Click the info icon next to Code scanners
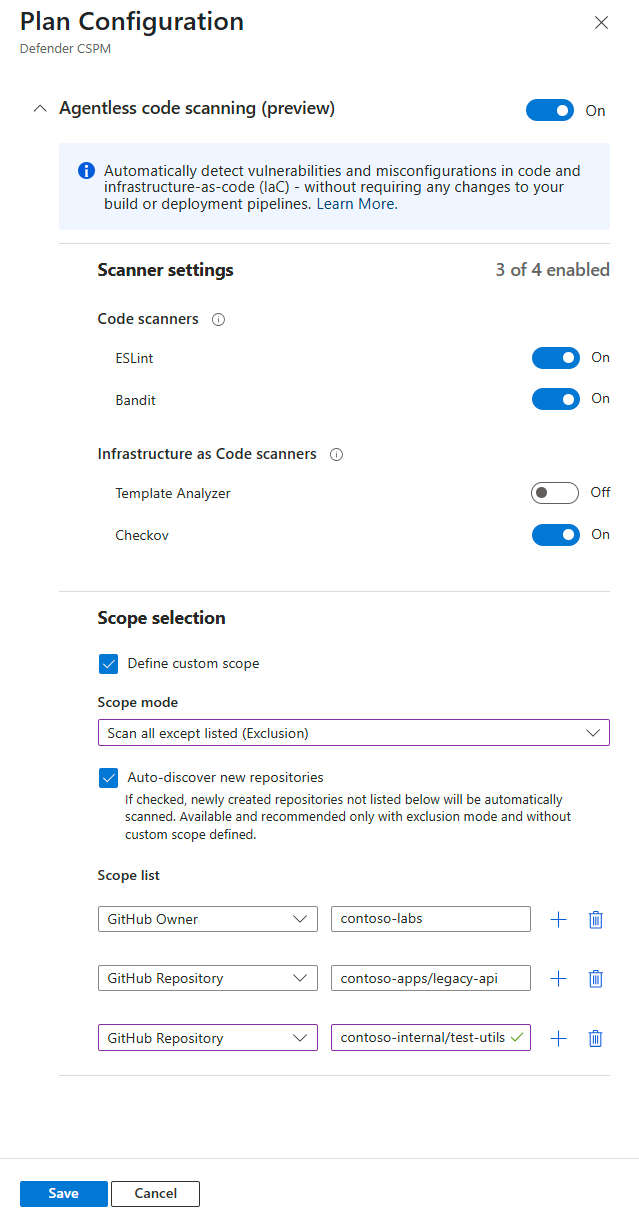 tap(219, 320)
